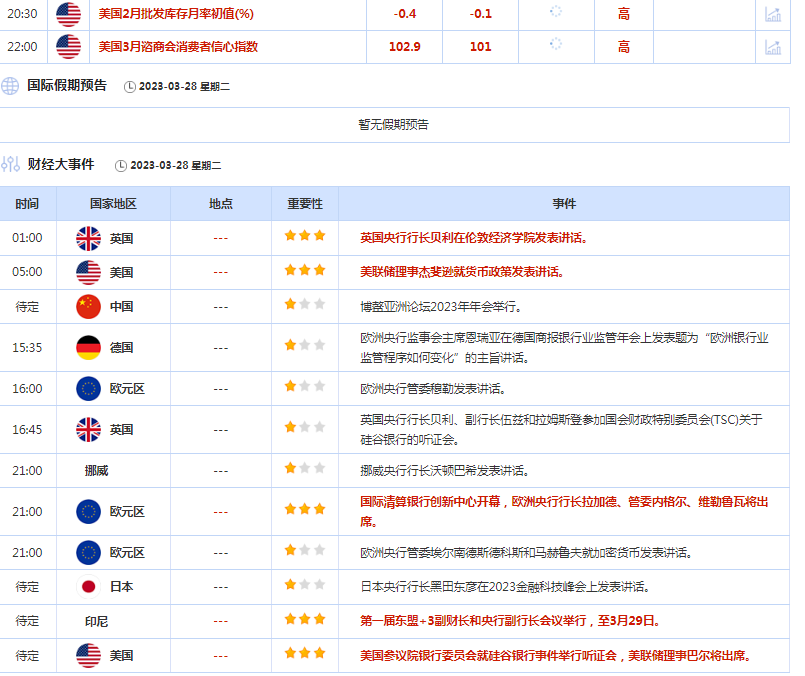Click the 时间 column header
This screenshot has width=805, height=676.
point(28,204)
